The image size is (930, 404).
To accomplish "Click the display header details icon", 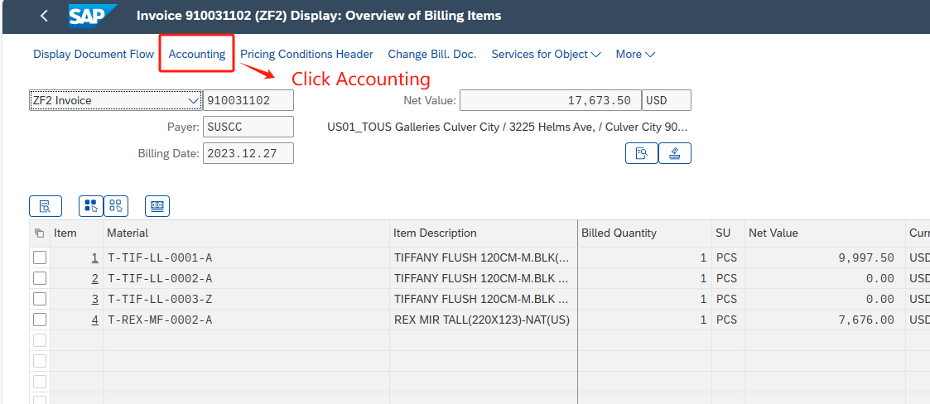I will point(640,153).
